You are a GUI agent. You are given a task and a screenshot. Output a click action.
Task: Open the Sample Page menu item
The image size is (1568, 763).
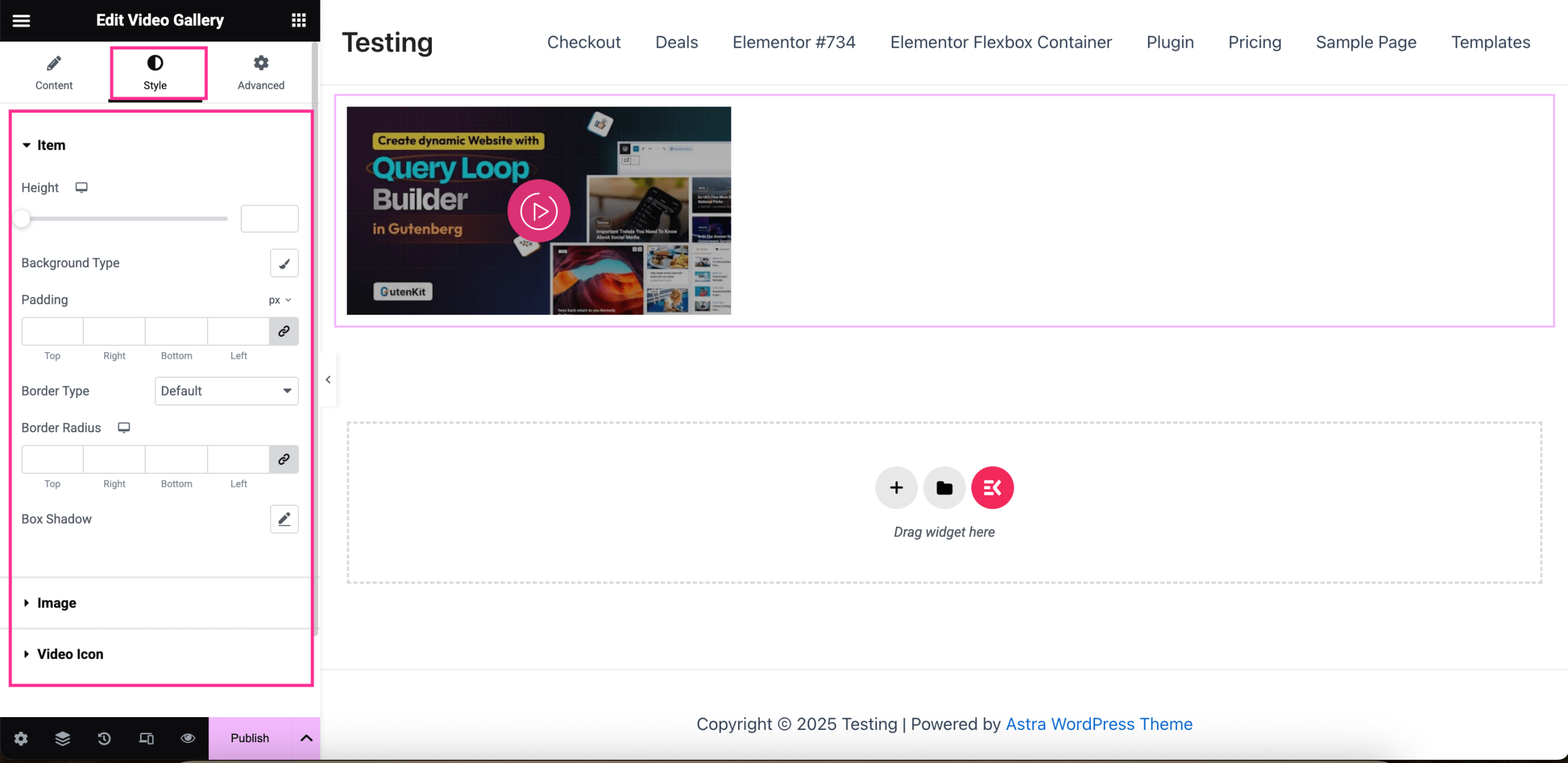pyautogui.click(x=1366, y=42)
